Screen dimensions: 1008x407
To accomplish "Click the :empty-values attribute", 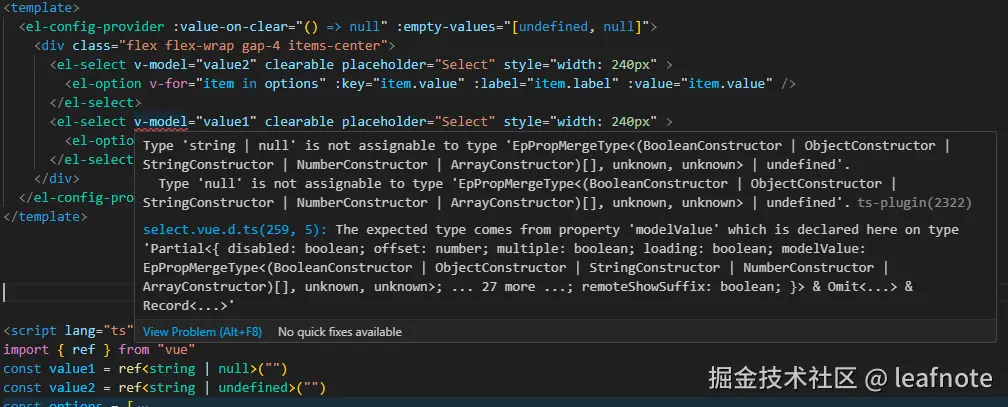I will tap(449, 27).
